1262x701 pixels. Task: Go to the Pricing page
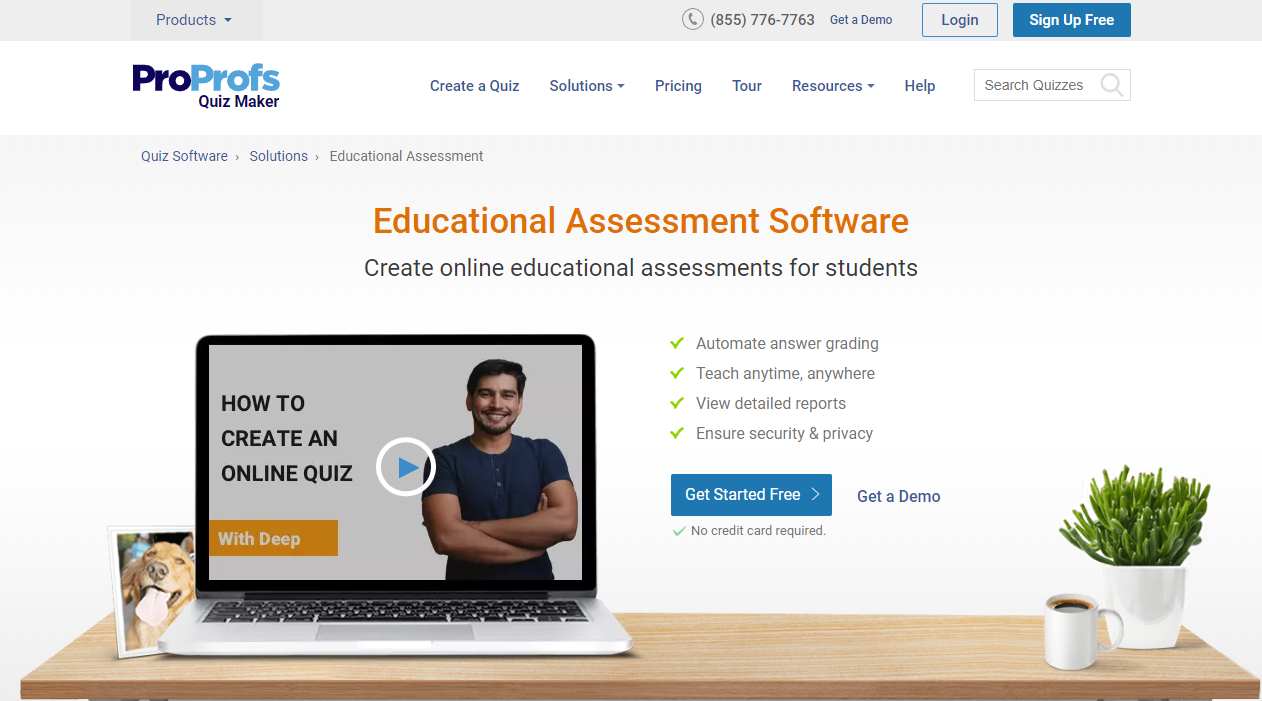pyautogui.click(x=678, y=86)
